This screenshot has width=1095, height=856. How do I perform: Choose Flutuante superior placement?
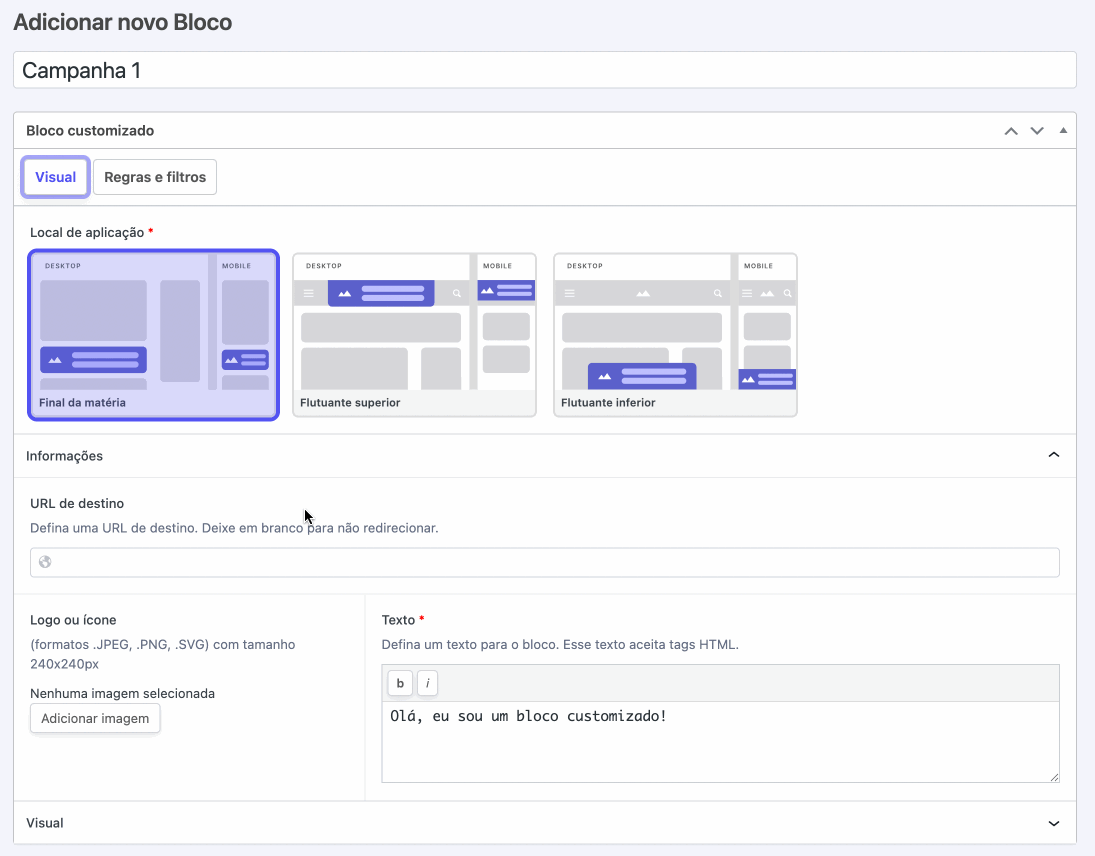coord(414,335)
